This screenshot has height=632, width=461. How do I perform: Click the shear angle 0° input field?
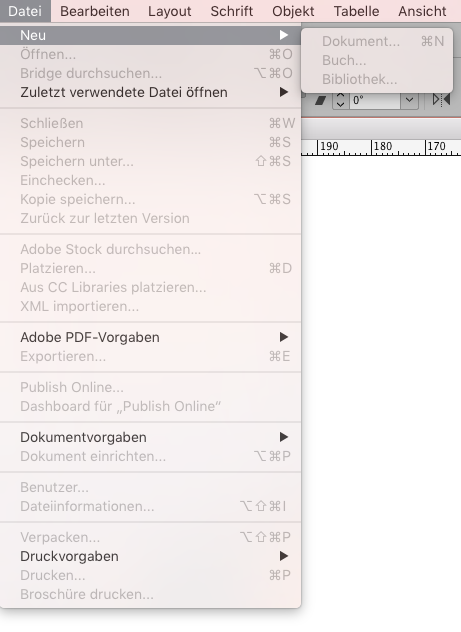[x=374, y=100]
